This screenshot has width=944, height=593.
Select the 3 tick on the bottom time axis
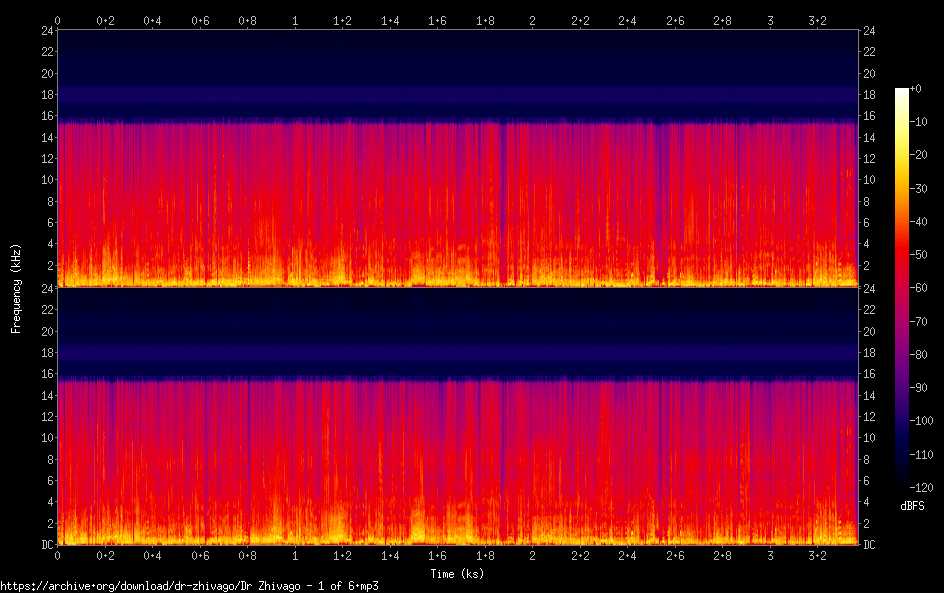tap(770, 555)
